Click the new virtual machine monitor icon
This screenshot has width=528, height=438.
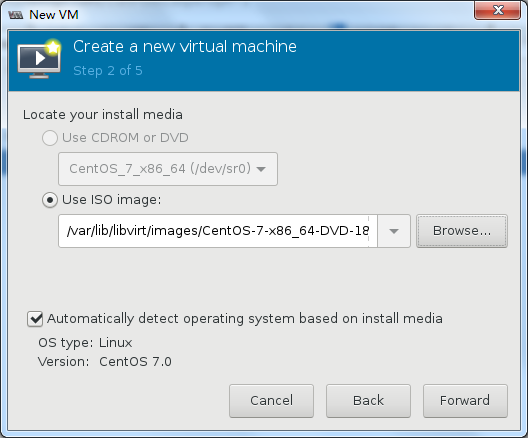[x=39, y=59]
